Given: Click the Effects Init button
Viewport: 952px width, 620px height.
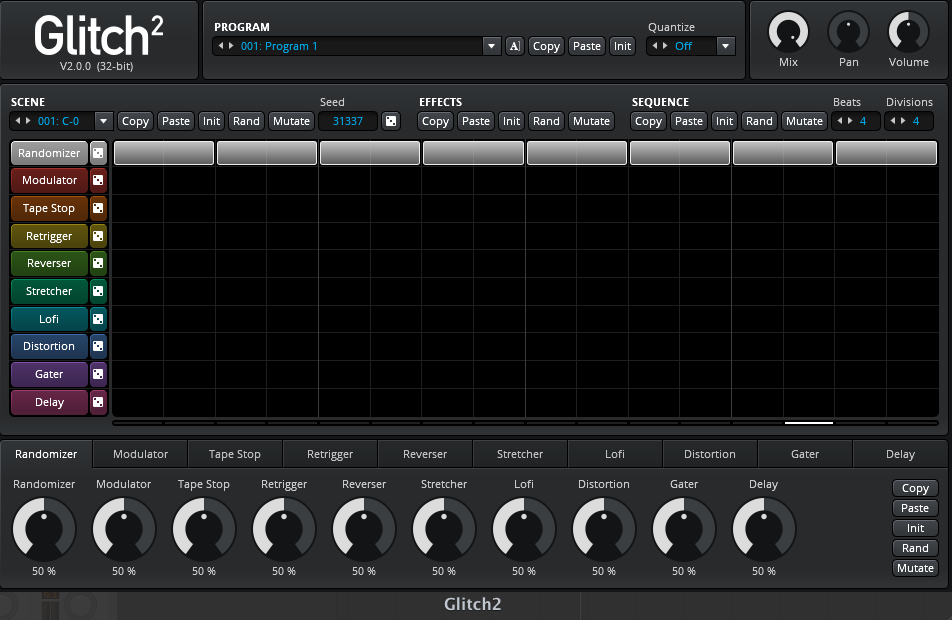Looking at the screenshot, I should pos(511,121).
